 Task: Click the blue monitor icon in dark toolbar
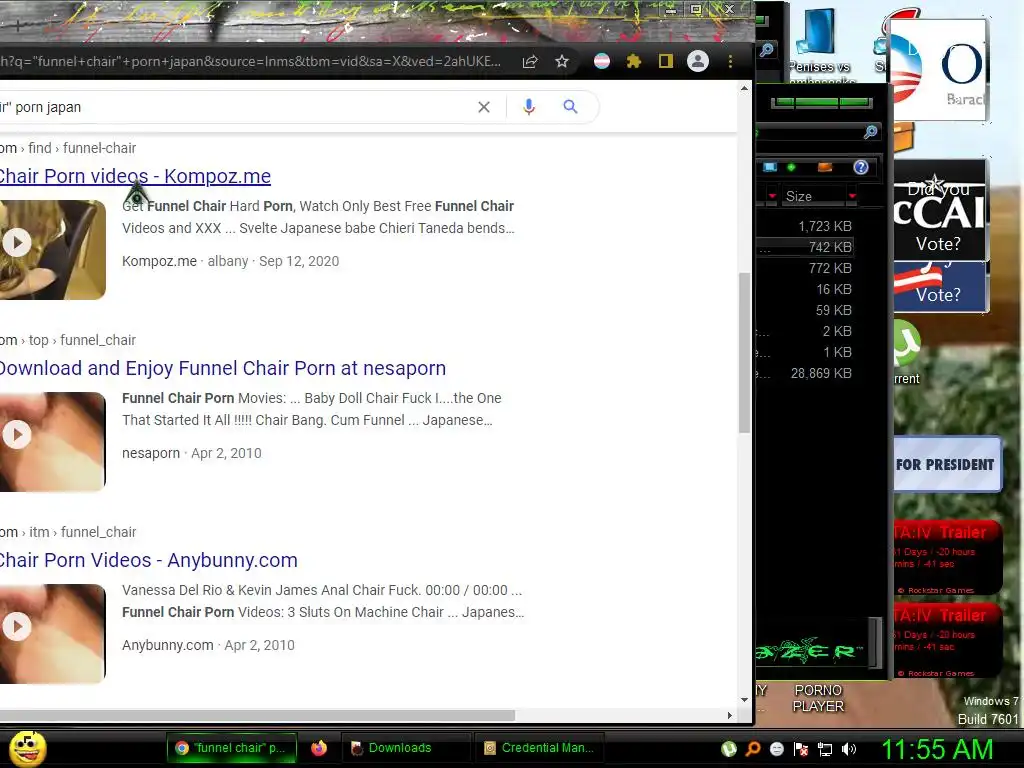coord(770,167)
